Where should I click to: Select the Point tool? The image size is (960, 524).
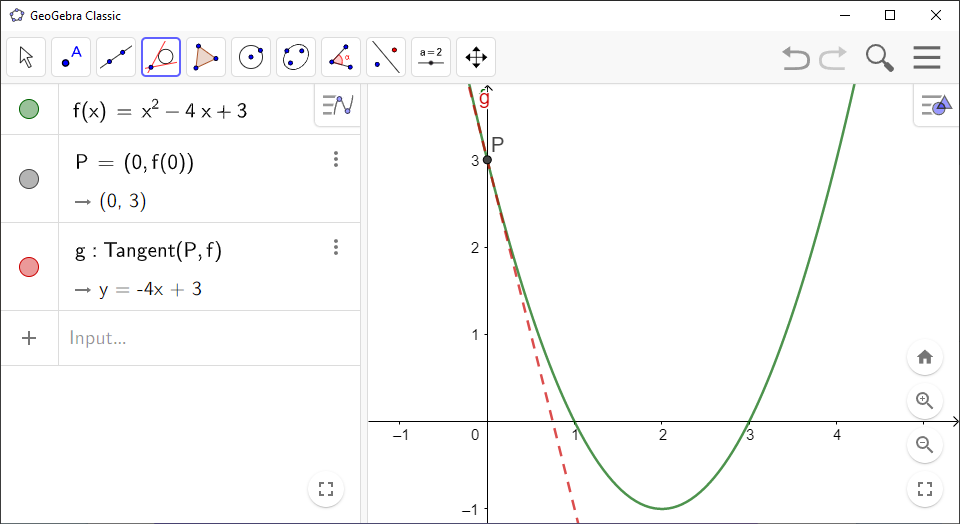point(71,57)
